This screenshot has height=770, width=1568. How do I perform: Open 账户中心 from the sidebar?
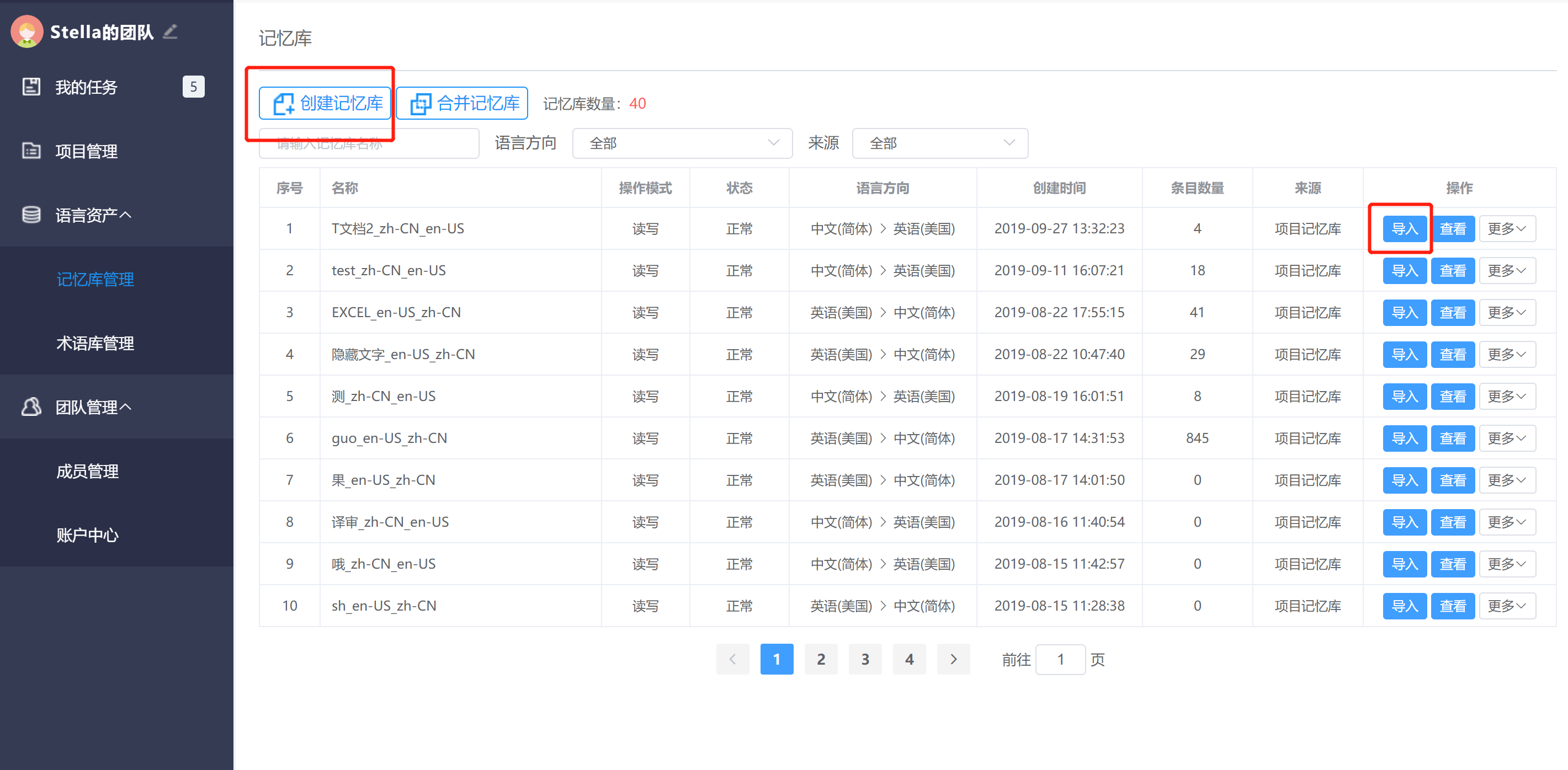87,534
